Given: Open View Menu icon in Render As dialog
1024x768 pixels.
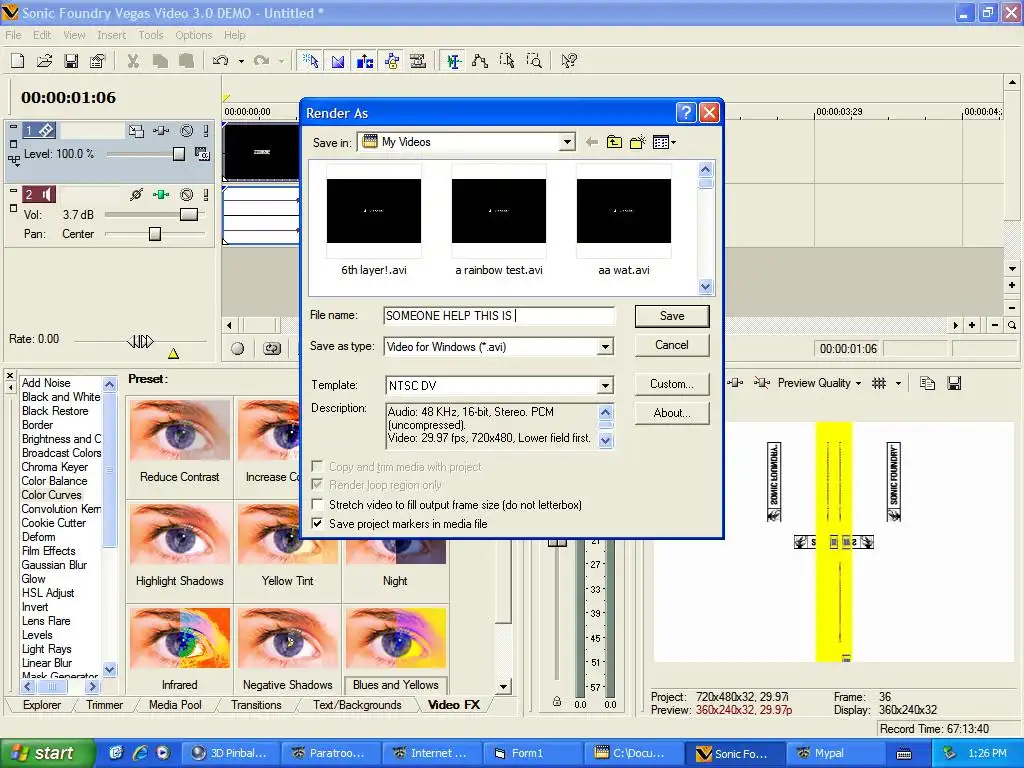Looking at the screenshot, I should [664, 142].
